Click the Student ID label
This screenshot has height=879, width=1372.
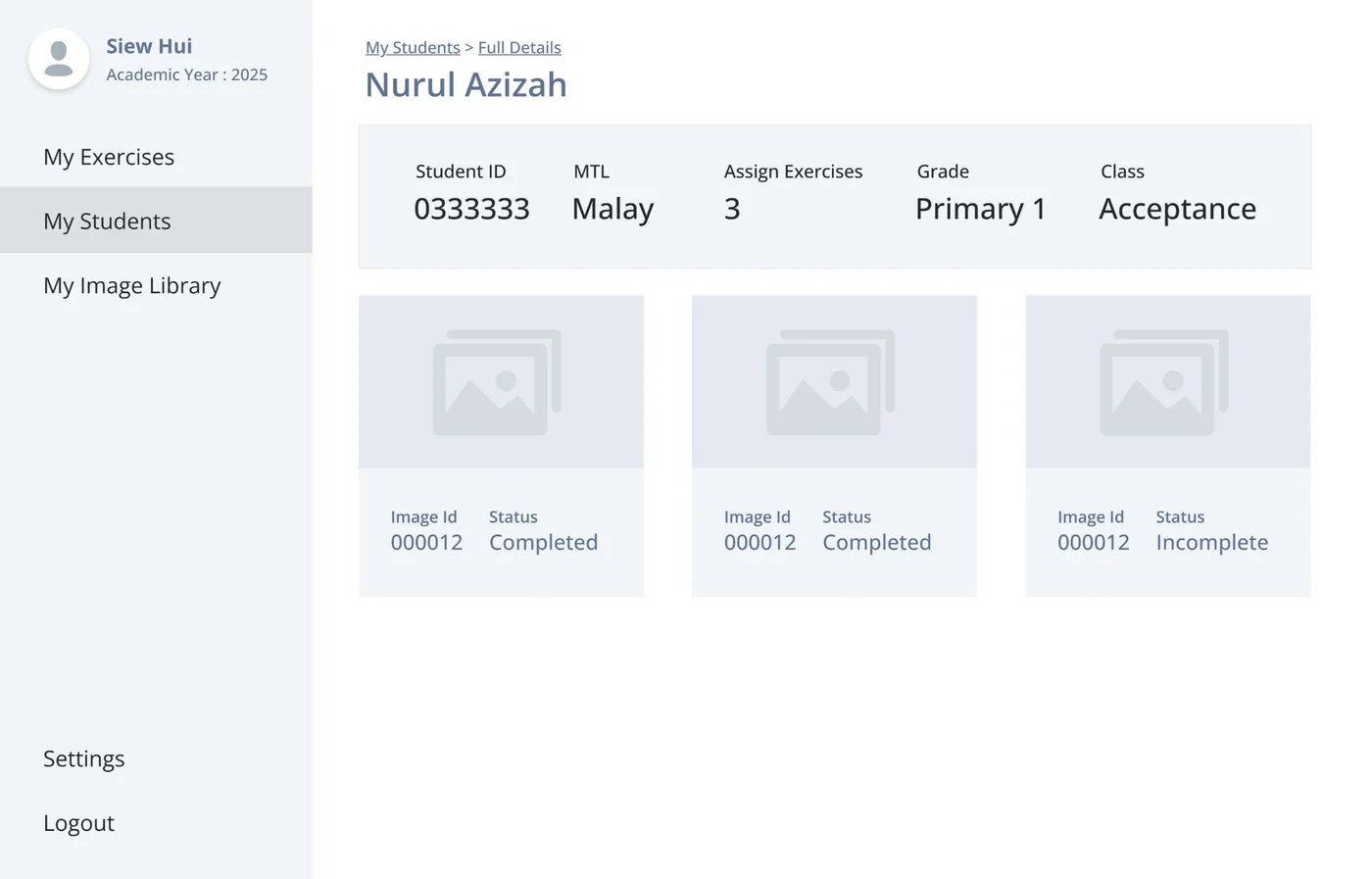click(x=461, y=171)
